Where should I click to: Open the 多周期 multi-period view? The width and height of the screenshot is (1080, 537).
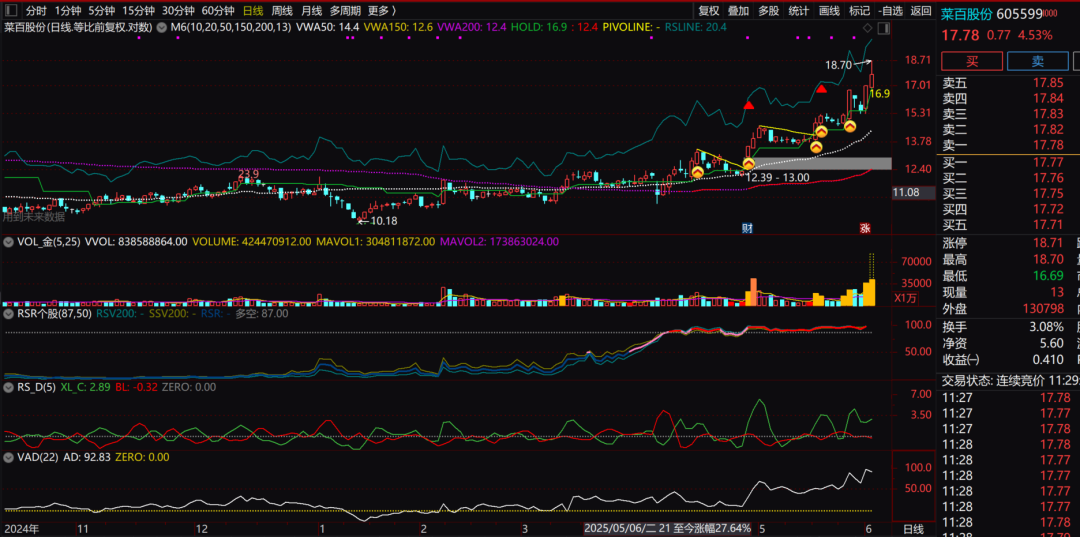[345, 10]
